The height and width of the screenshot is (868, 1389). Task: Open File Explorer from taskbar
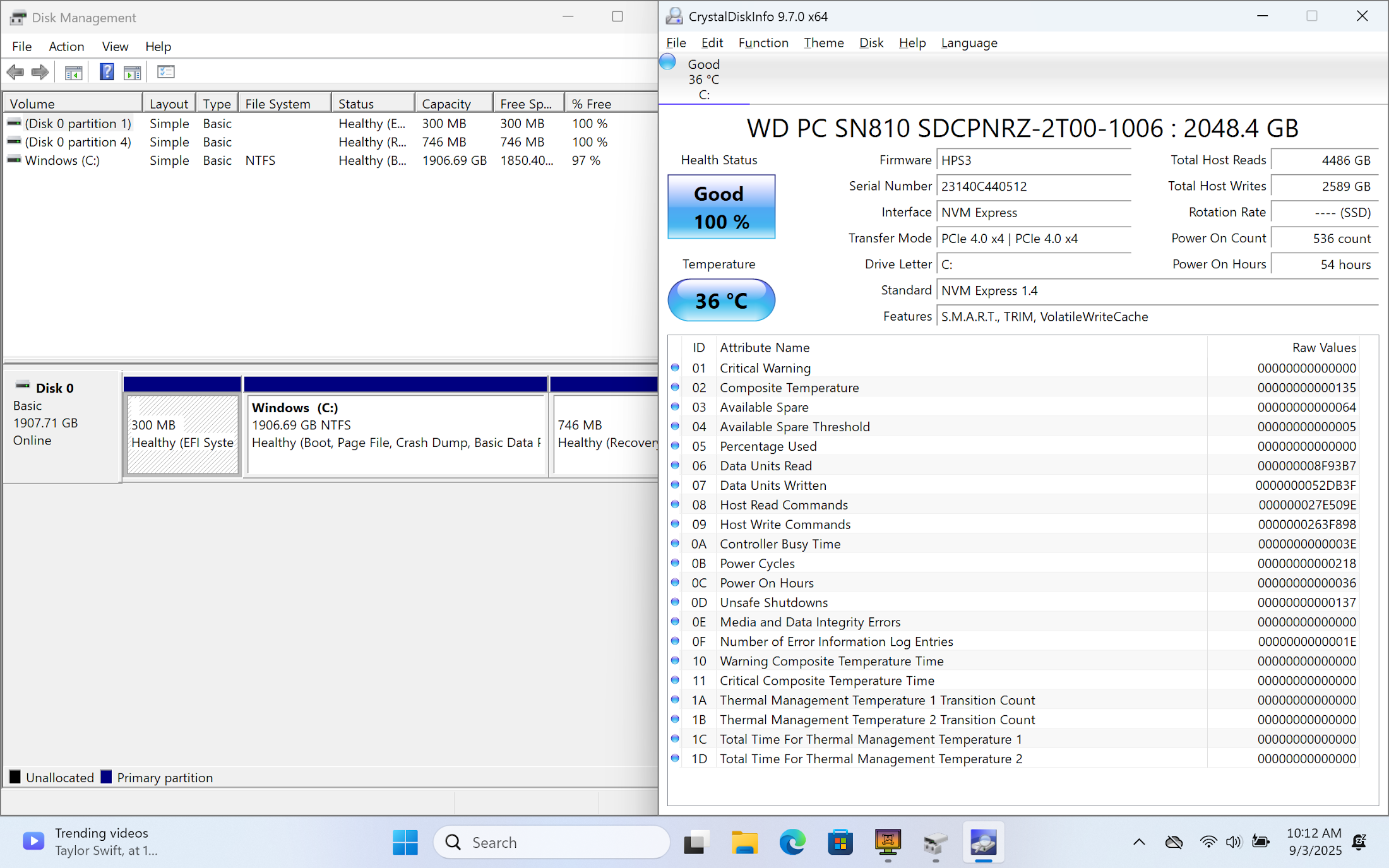(x=744, y=842)
